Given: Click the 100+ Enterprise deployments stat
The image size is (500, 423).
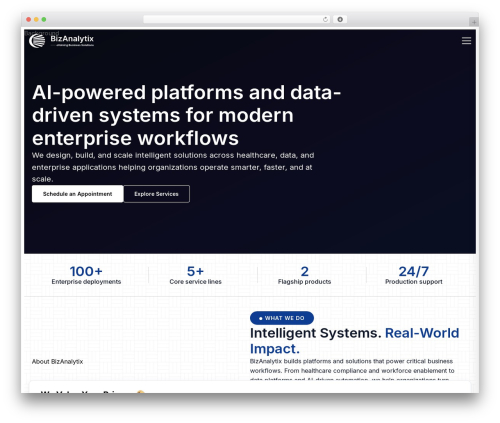Looking at the screenshot, I should (x=86, y=275).
